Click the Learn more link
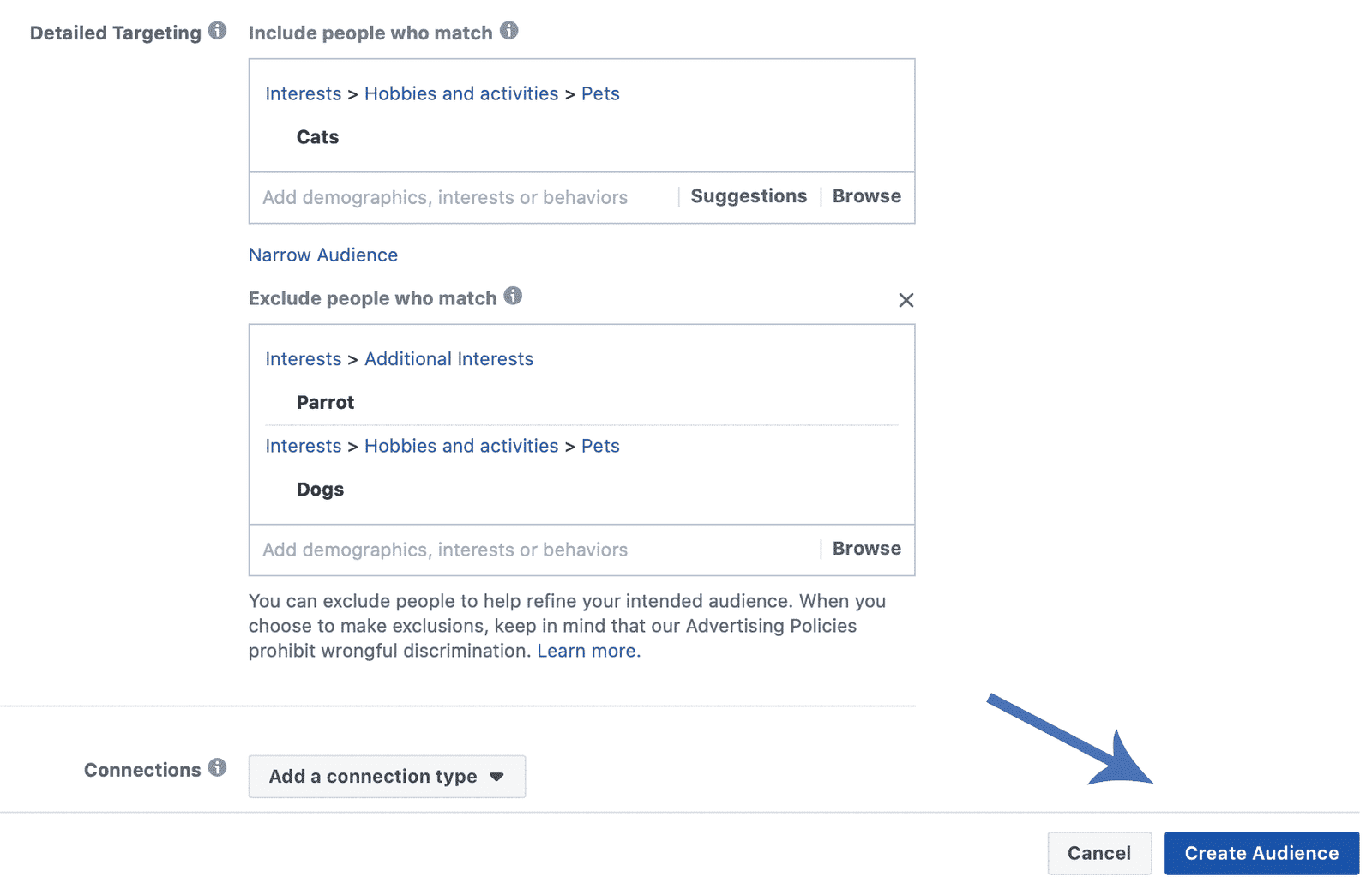This screenshot has width=1372, height=889. (x=588, y=651)
